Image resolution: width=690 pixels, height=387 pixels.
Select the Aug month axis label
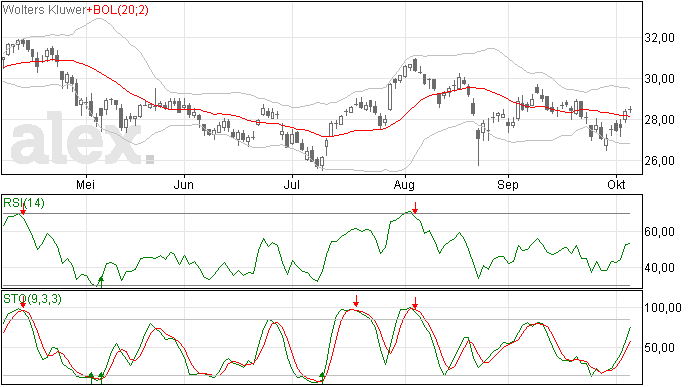404,185
